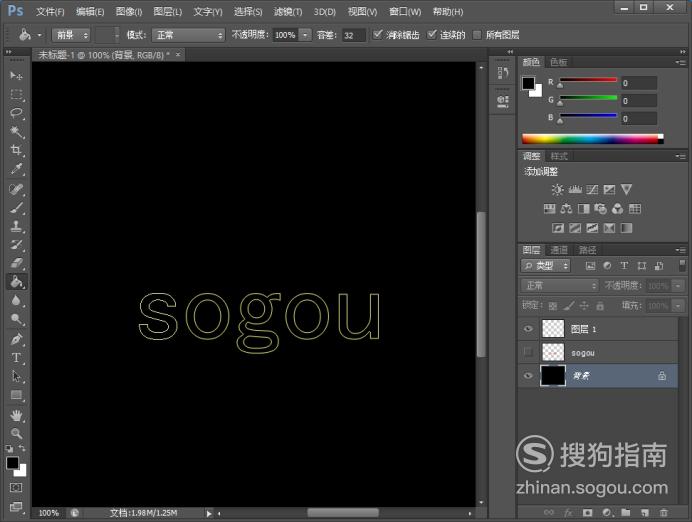This screenshot has height=522, width=692.
Task: Create a new layer icon
Action: [x=645, y=512]
